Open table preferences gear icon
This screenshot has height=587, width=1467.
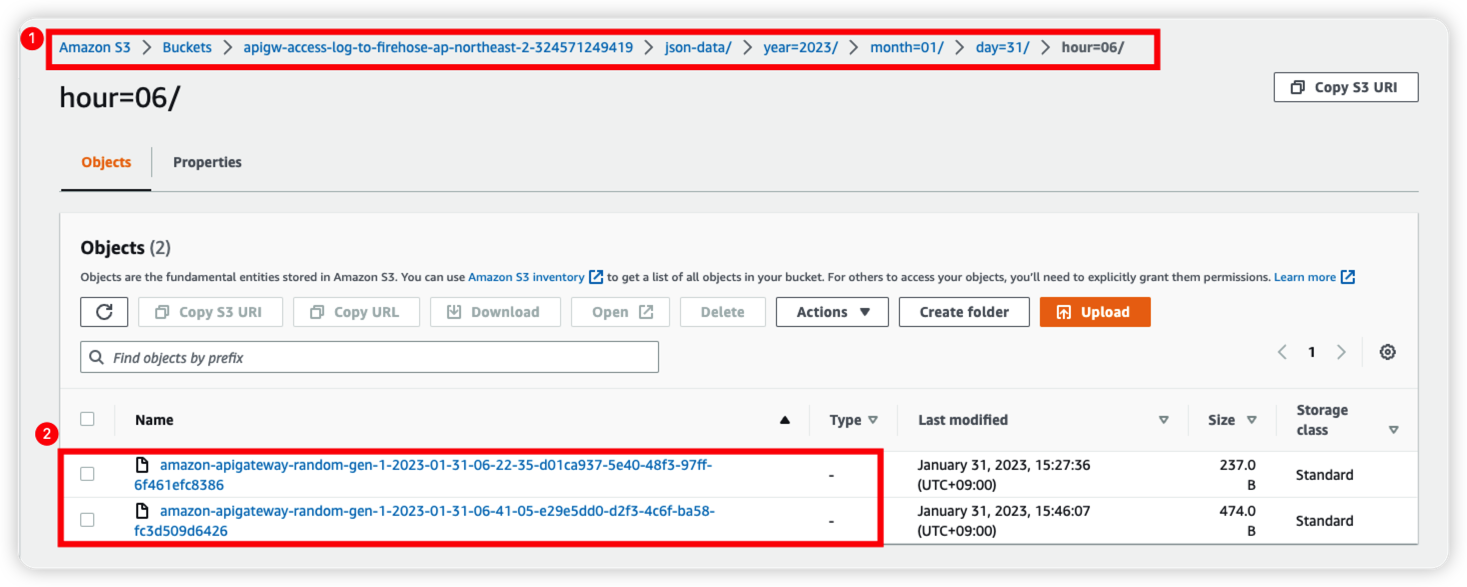[x=1387, y=352]
